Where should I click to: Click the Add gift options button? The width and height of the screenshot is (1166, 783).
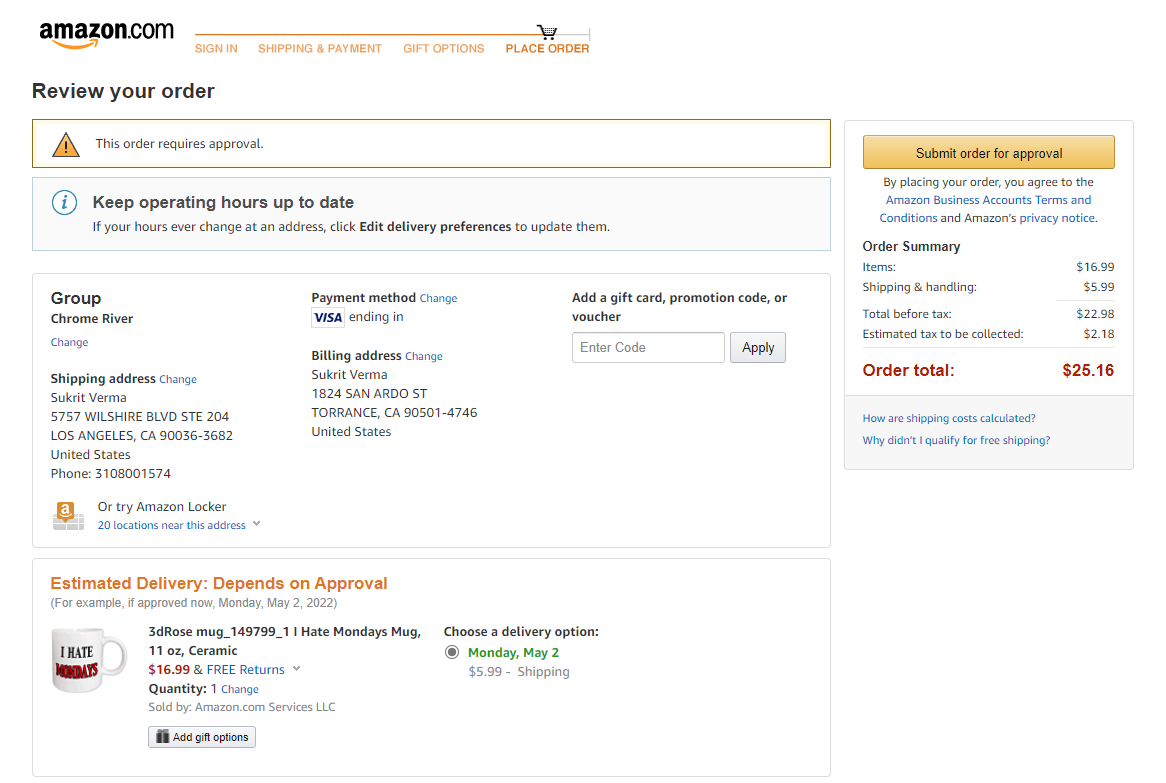(x=203, y=737)
